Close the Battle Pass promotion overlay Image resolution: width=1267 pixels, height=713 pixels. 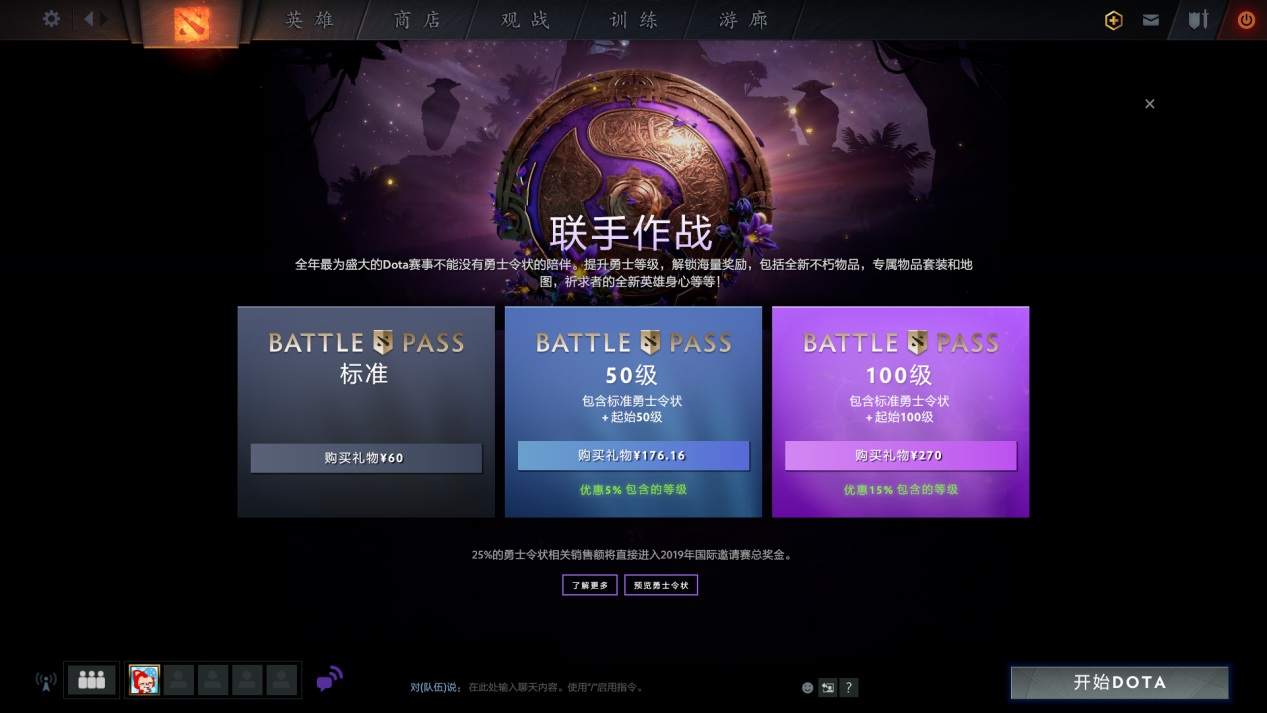(1150, 104)
